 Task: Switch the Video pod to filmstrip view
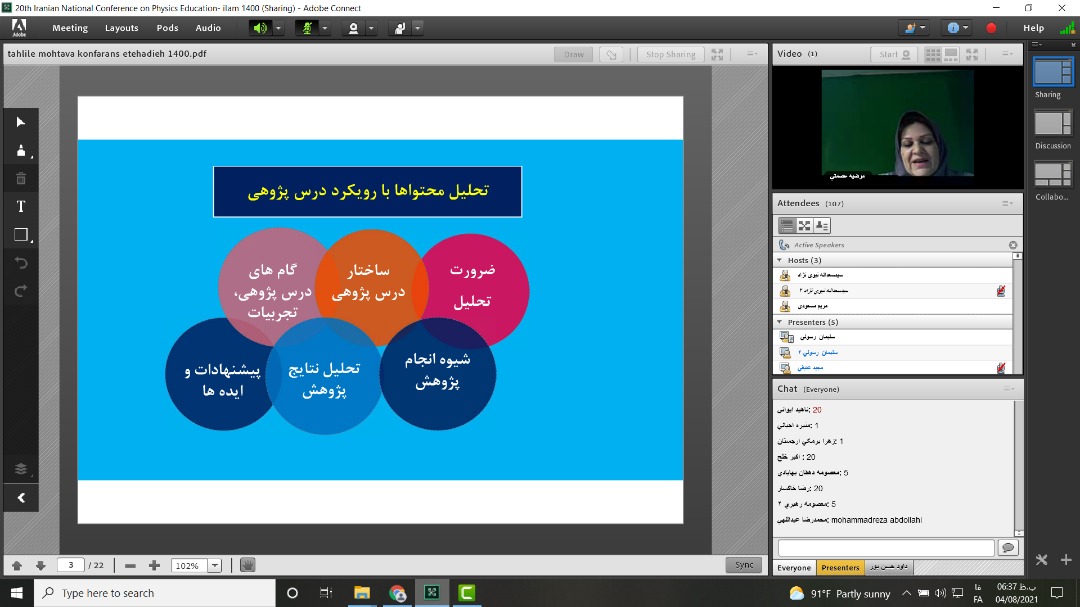950,53
